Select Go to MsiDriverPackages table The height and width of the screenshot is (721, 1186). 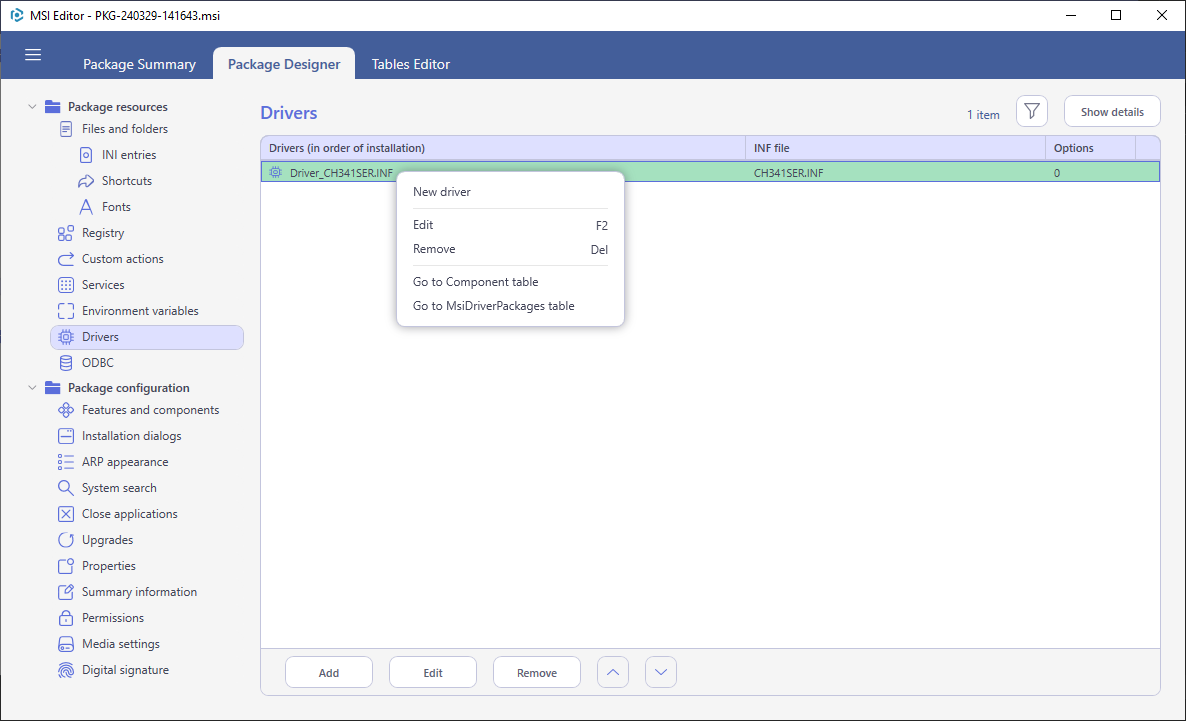(511, 306)
